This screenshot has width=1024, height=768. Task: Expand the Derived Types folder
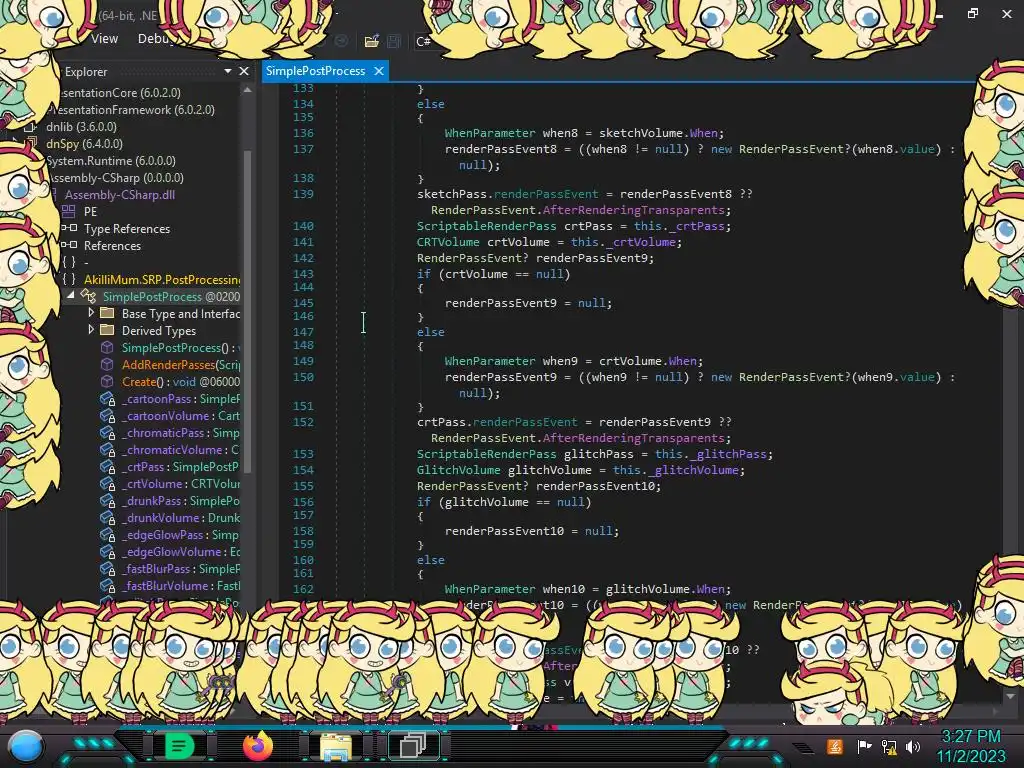point(91,330)
